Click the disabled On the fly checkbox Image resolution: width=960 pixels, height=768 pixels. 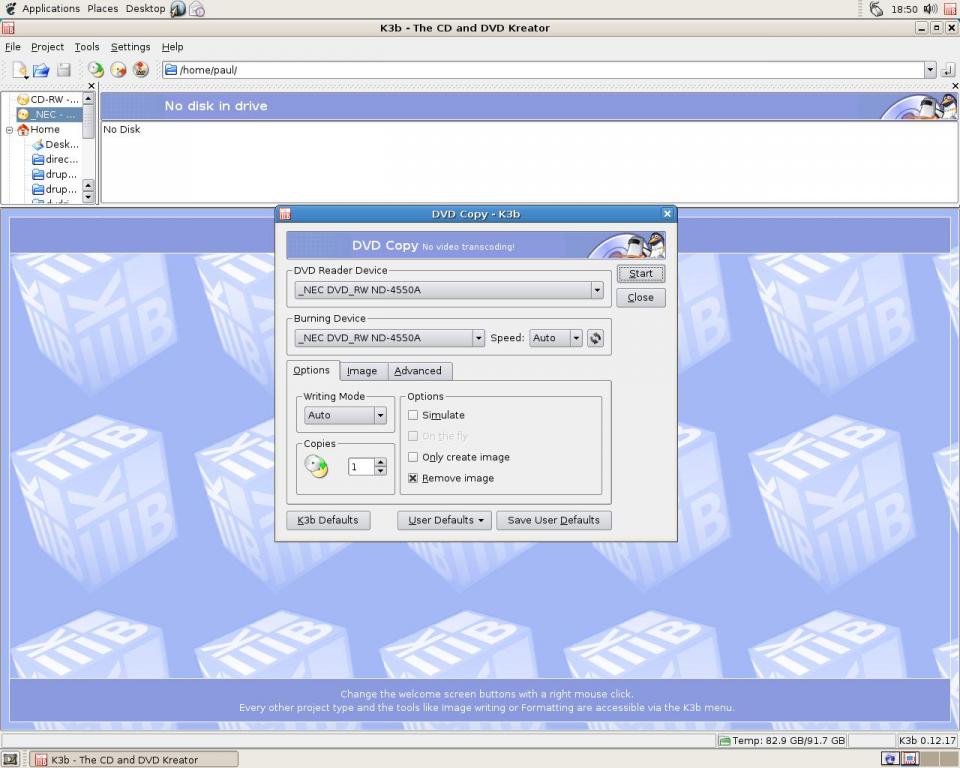(413, 436)
